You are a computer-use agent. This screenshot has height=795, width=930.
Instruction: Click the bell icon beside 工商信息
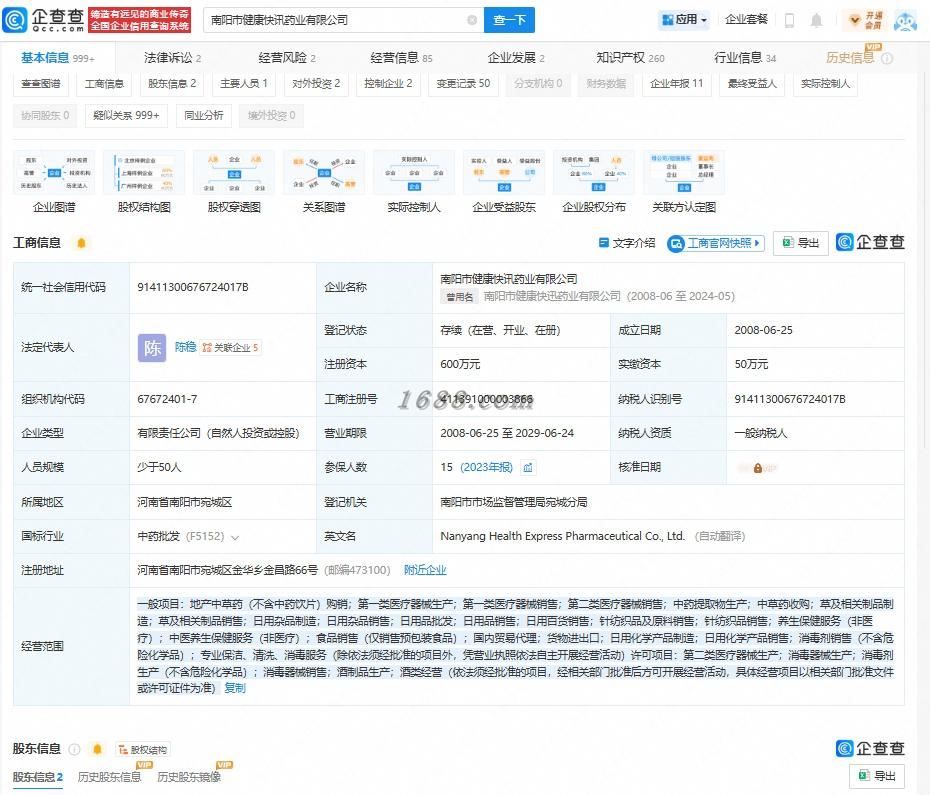(81, 243)
